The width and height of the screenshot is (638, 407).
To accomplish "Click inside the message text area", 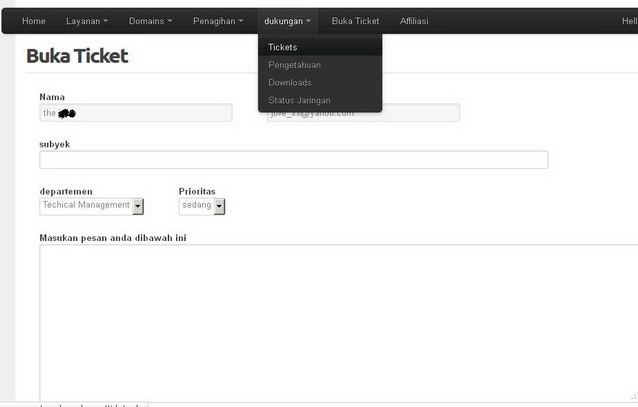I will click(x=338, y=320).
